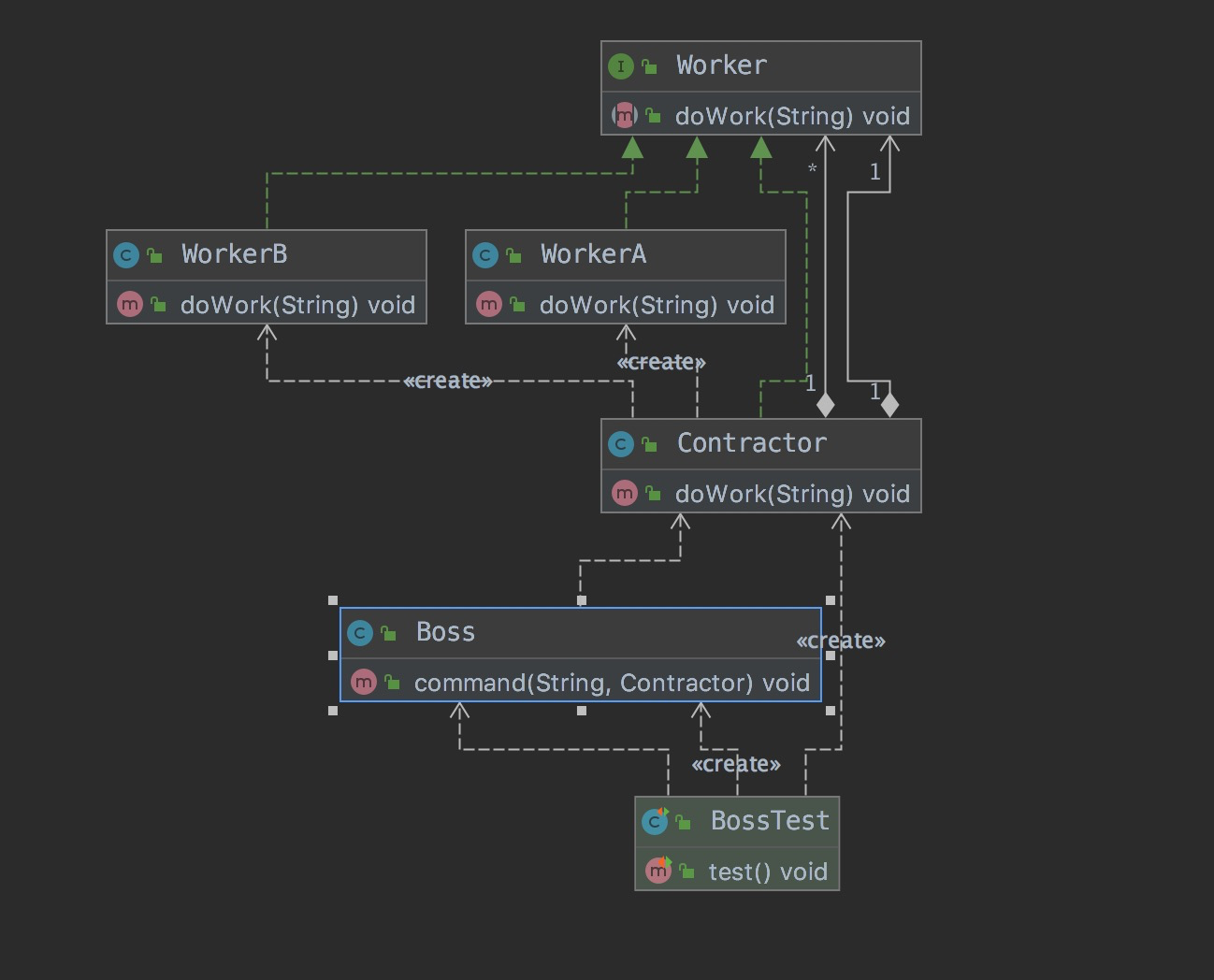Select the Worker interface title
Screen dimensions: 1214x980
tap(721, 65)
